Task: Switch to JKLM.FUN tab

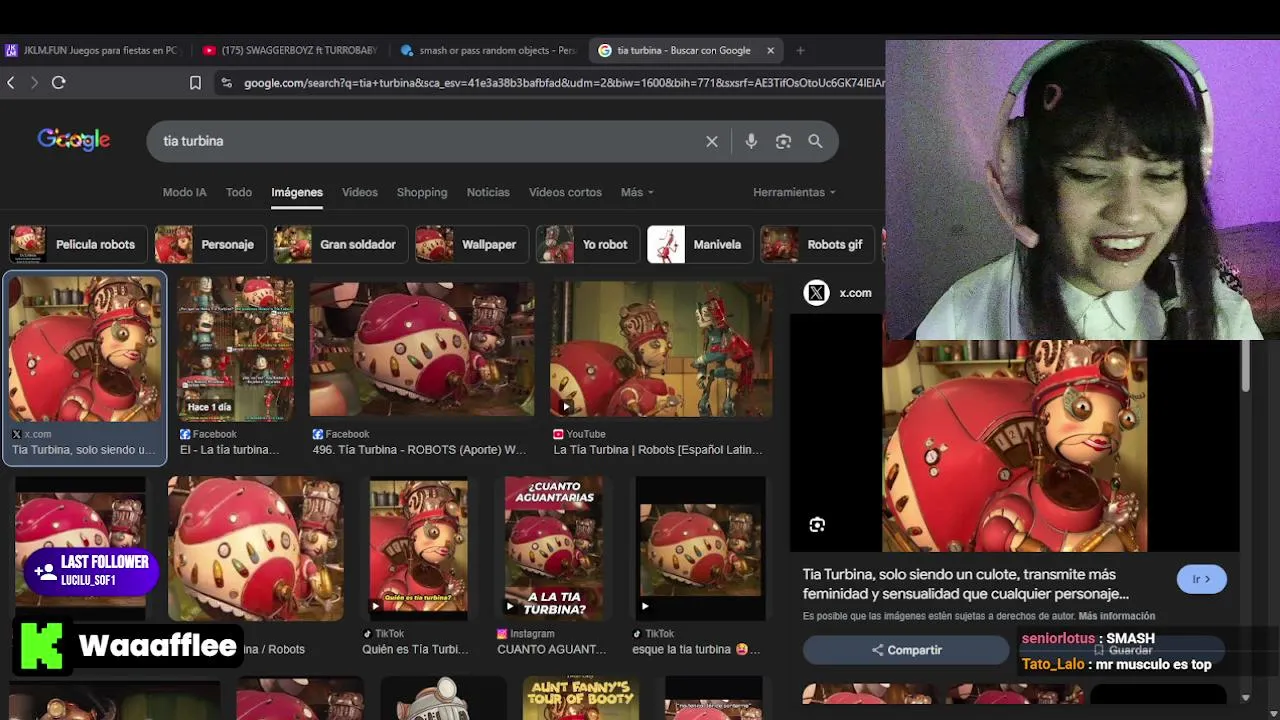Action: pyautogui.click(x=92, y=50)
